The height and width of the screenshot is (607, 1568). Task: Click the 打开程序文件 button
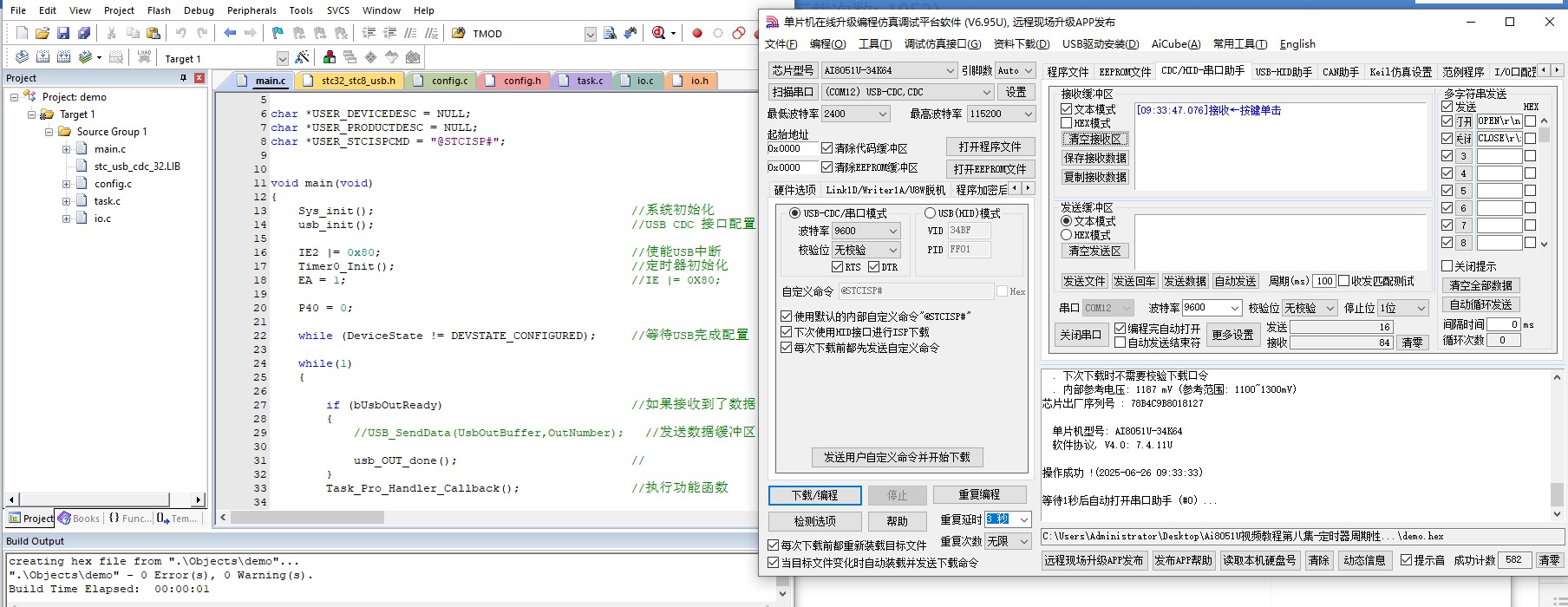[x=990, y=147]
